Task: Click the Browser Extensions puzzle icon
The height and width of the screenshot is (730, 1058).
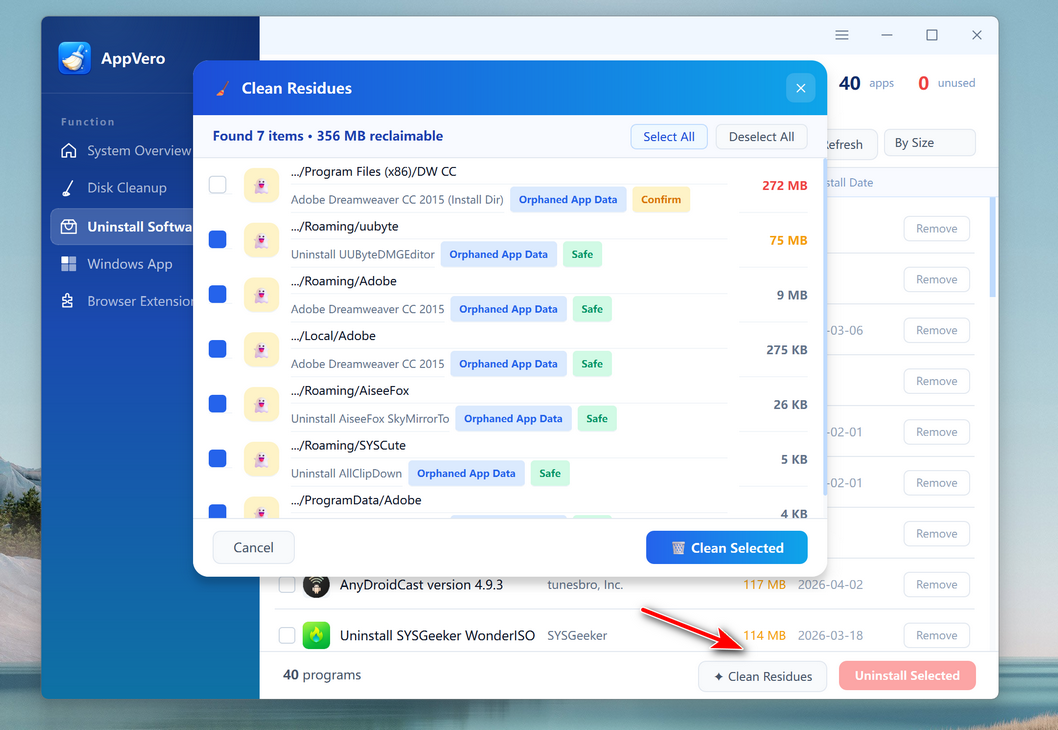Action: (68, 301)
